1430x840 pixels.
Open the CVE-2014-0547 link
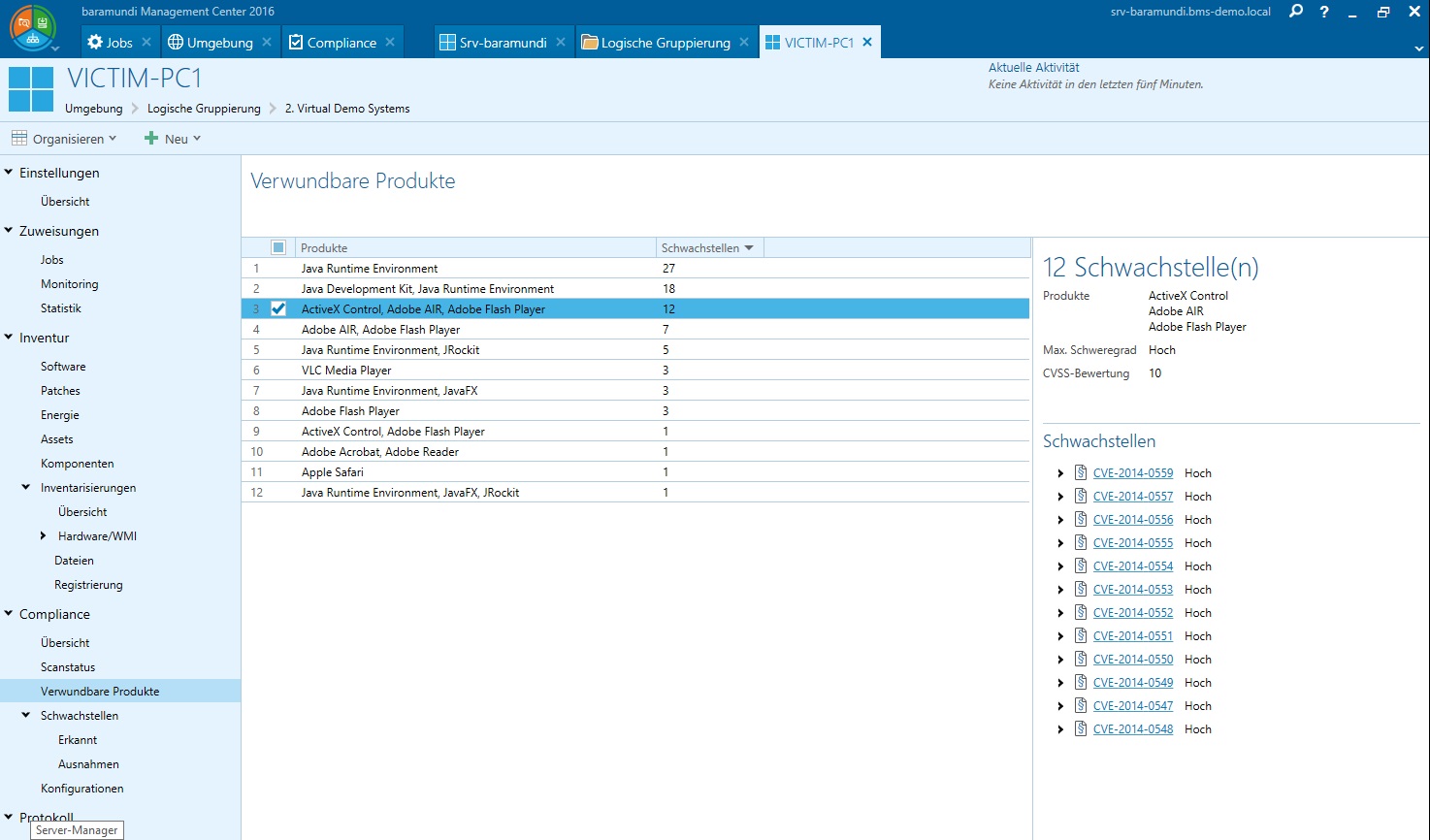tap(1133, 706)
